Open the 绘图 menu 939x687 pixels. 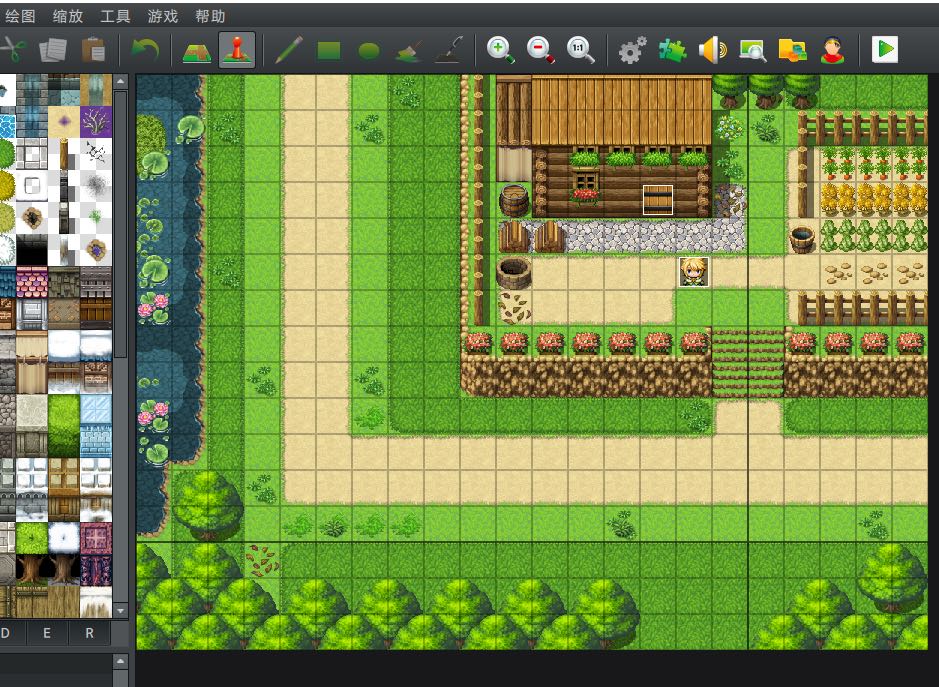pyautogui.click(x=19, y=16)
